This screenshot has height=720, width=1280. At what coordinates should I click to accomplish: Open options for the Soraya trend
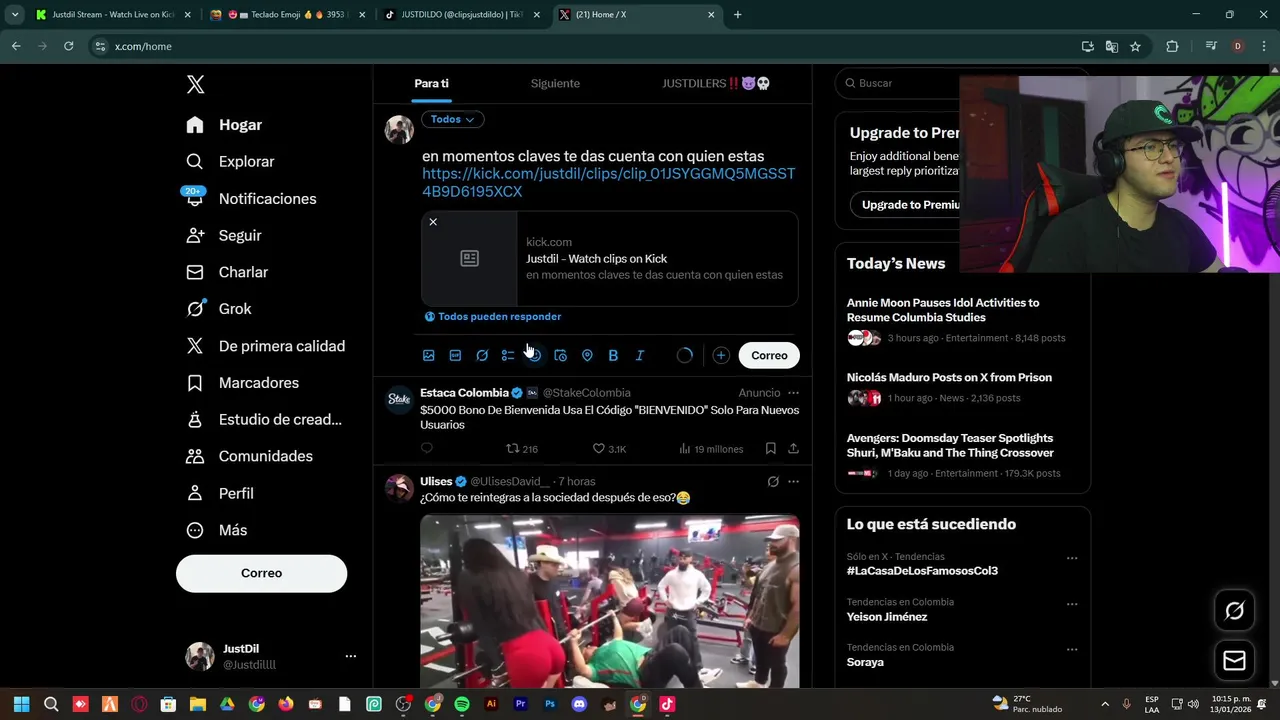click(1072, 649)
